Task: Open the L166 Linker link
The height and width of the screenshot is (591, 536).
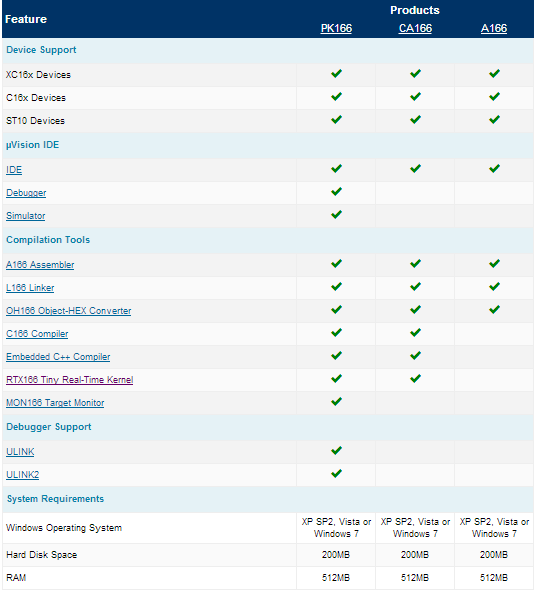Action: tap(30, 288)
